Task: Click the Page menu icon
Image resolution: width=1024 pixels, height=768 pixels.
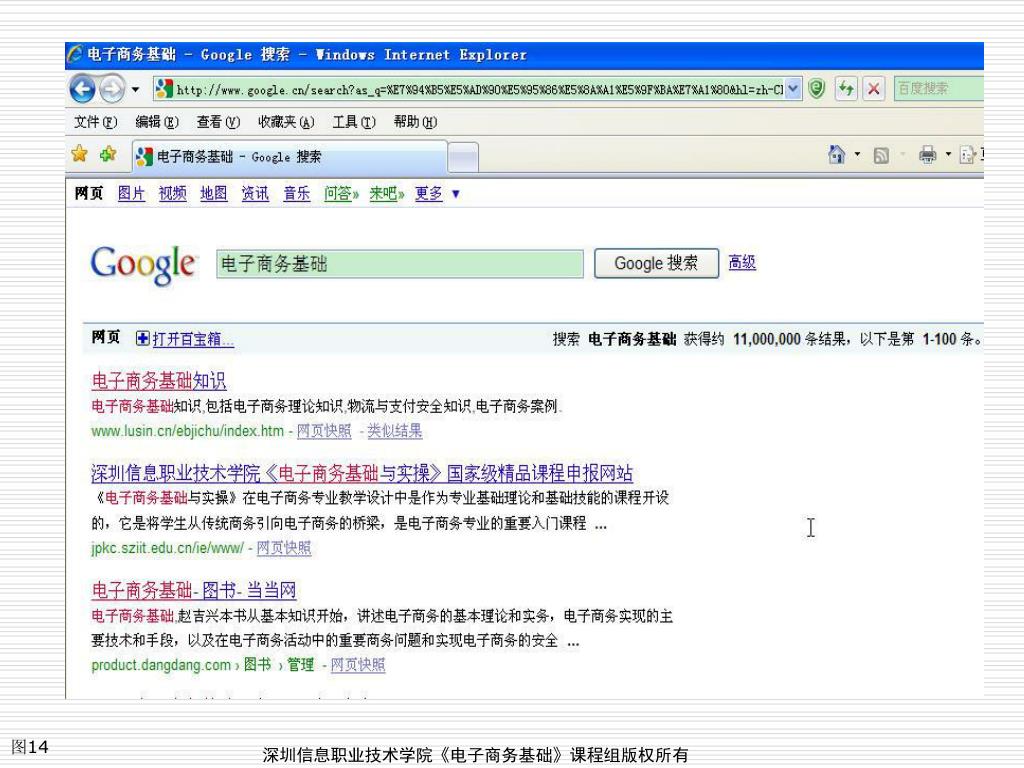Action: (x=968, y=155)
